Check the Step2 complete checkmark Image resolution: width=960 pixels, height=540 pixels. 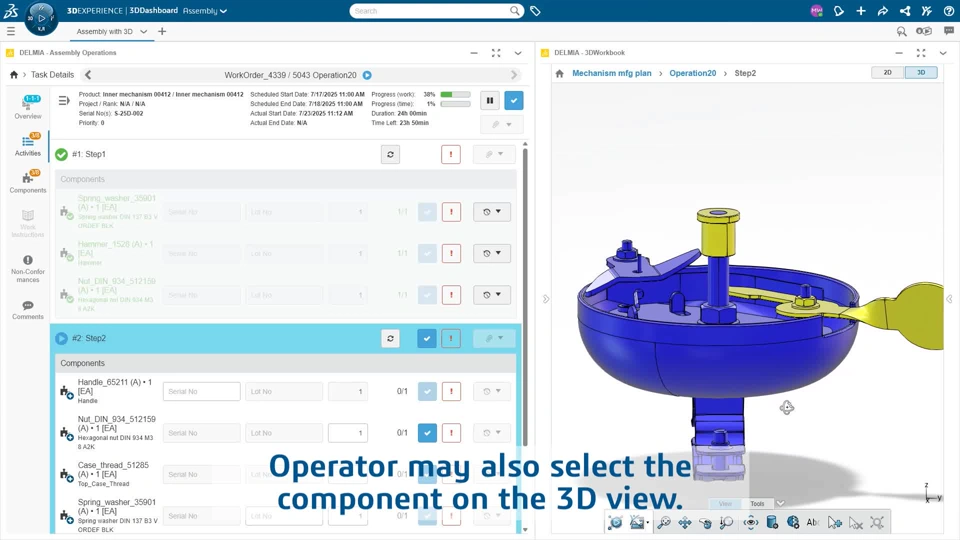(427, 339)
